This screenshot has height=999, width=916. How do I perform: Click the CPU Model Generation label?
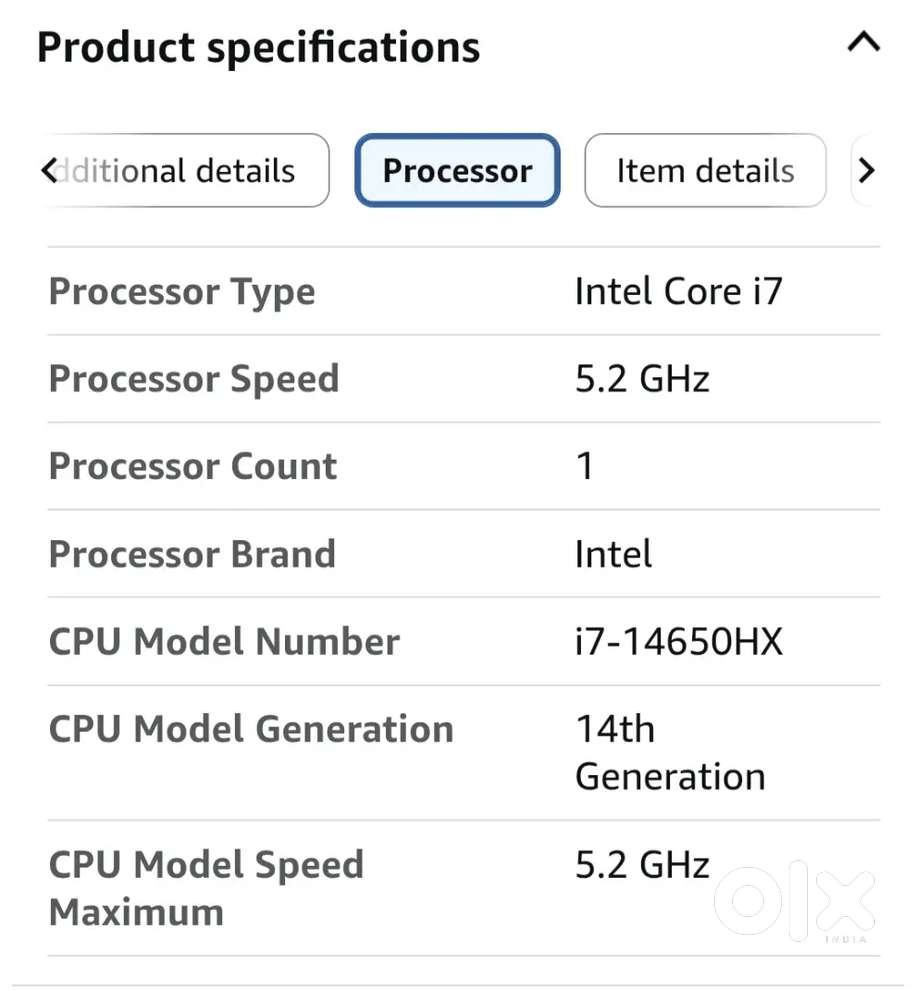point(251,729)
